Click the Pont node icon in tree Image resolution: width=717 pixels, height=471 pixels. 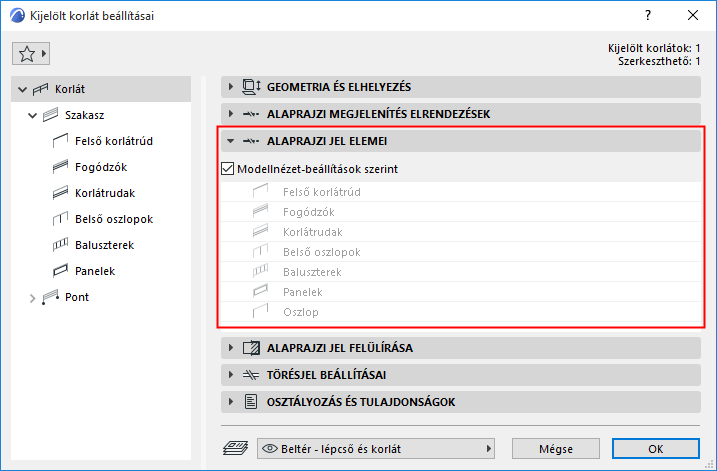[x=50, y=297]
